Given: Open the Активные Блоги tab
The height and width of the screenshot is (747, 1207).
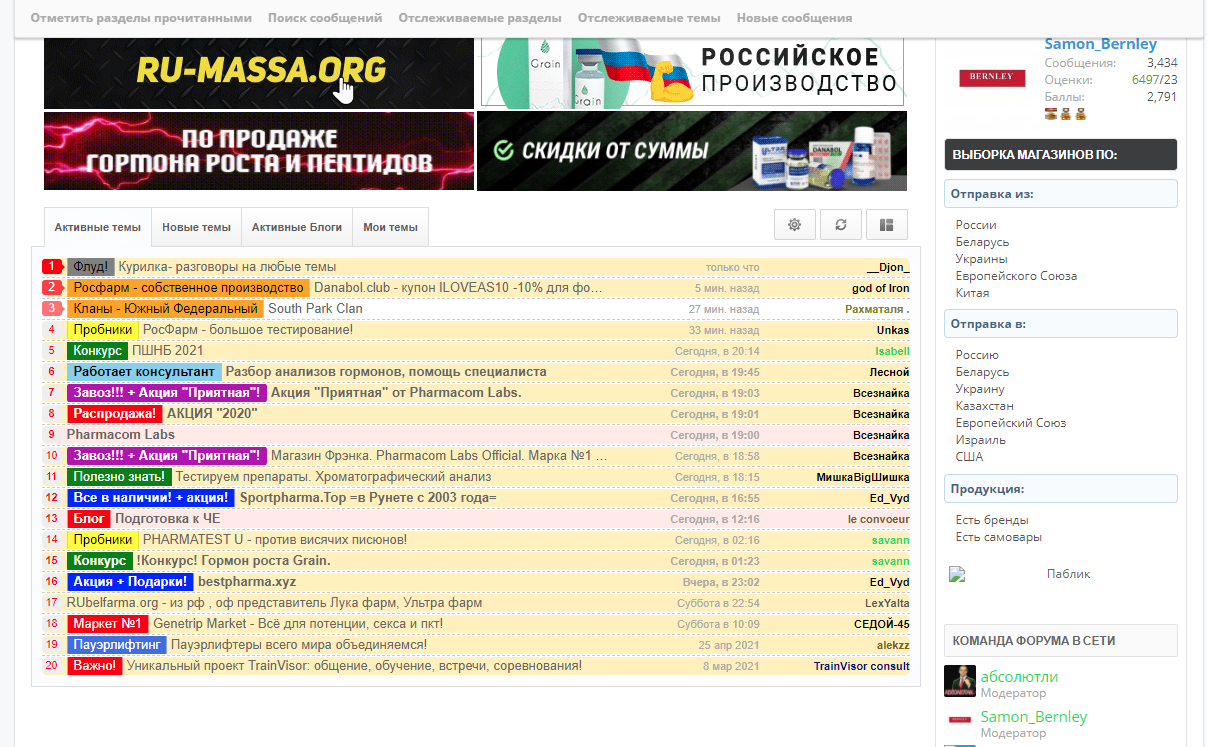Looking at the screenshot, I should [x=296, y=227].
